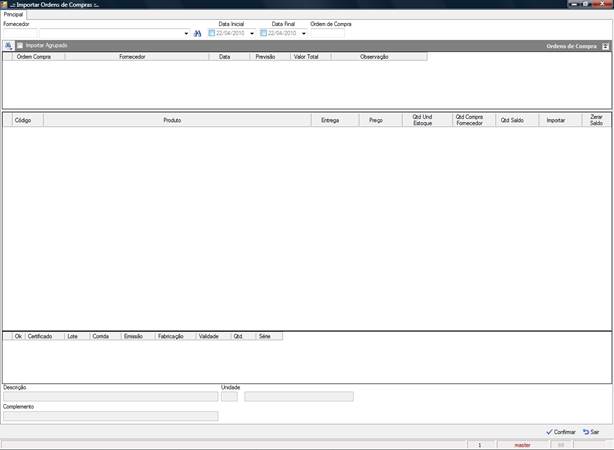
Task: Click the Zerar Saldo column header
Action: pyautogui.click(x=596, y=120)
